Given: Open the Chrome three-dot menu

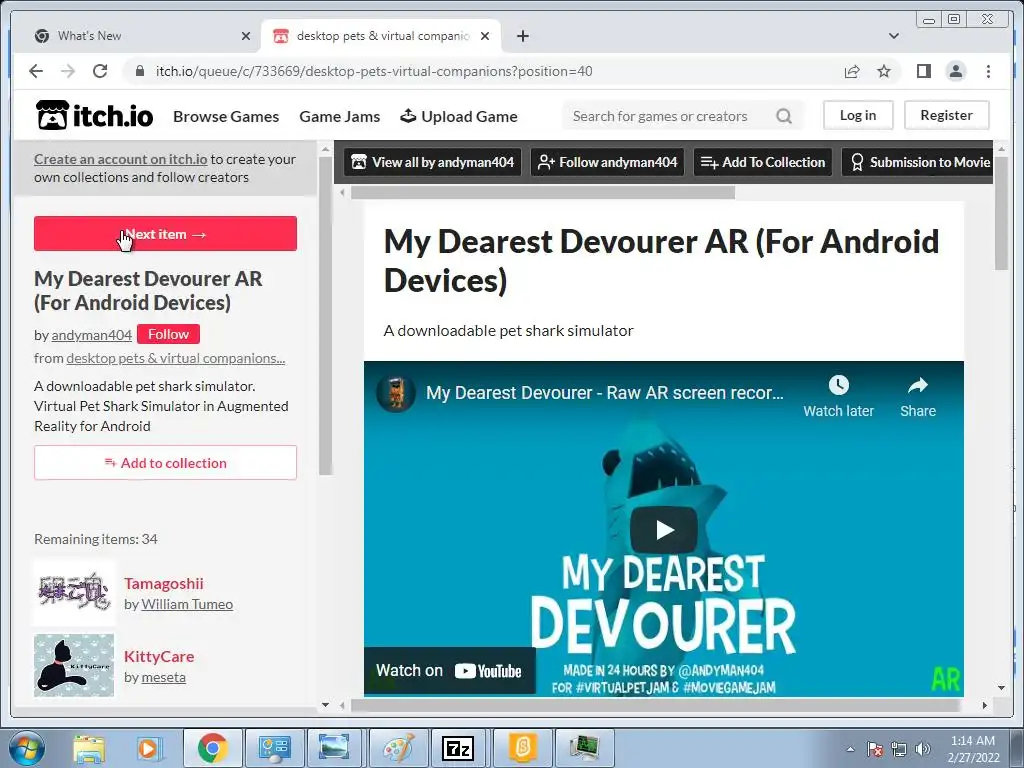Looking at the screenshot, I should tap(988, 71).
